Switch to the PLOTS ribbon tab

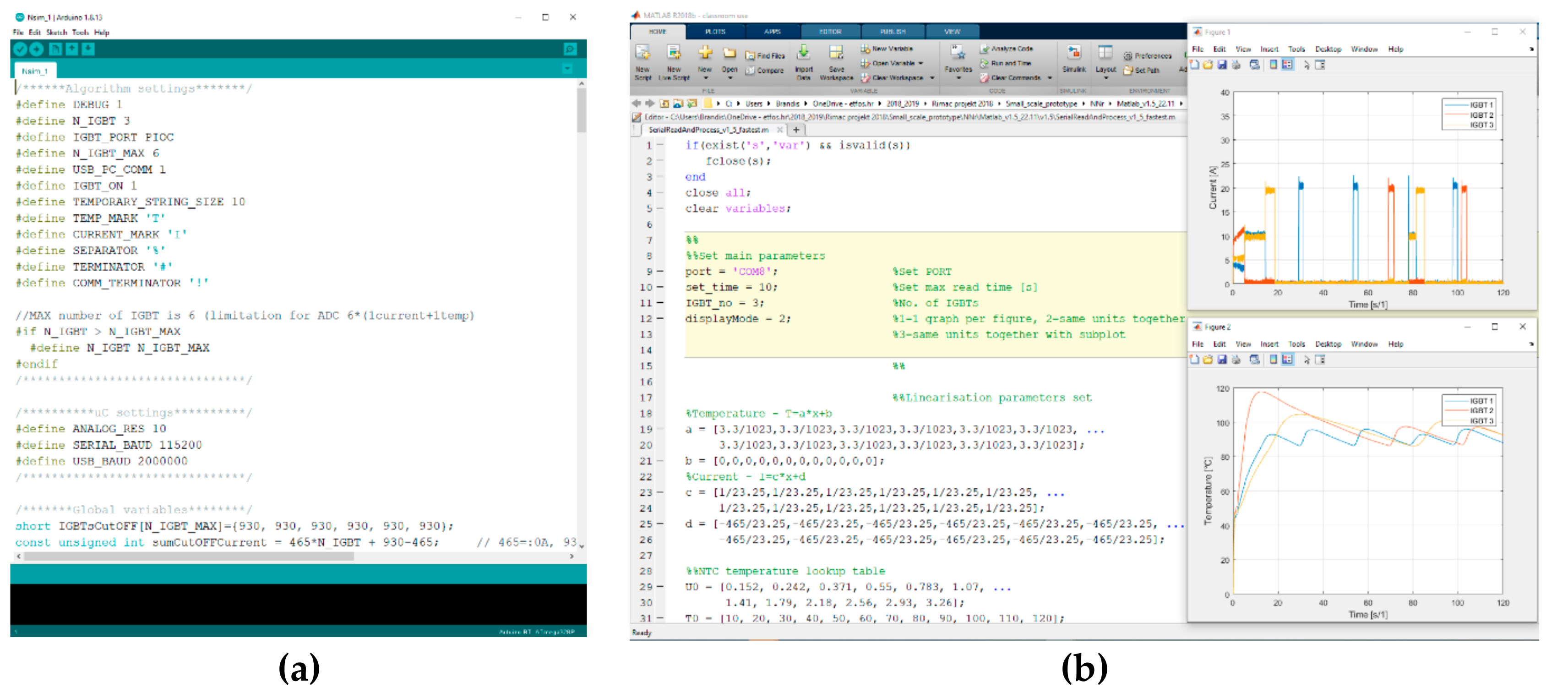tap(715, 32)
